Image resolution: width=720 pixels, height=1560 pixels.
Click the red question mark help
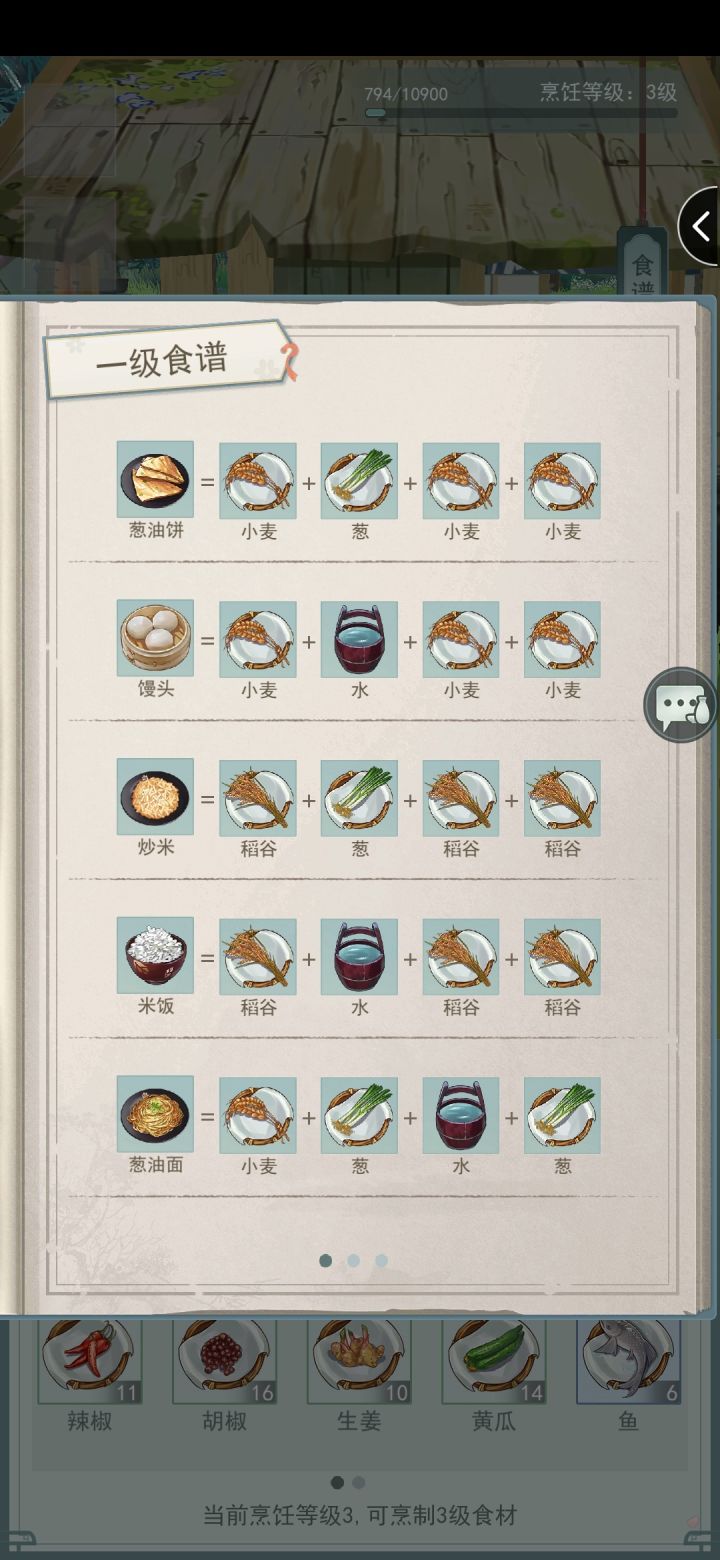tap(289, 360)
